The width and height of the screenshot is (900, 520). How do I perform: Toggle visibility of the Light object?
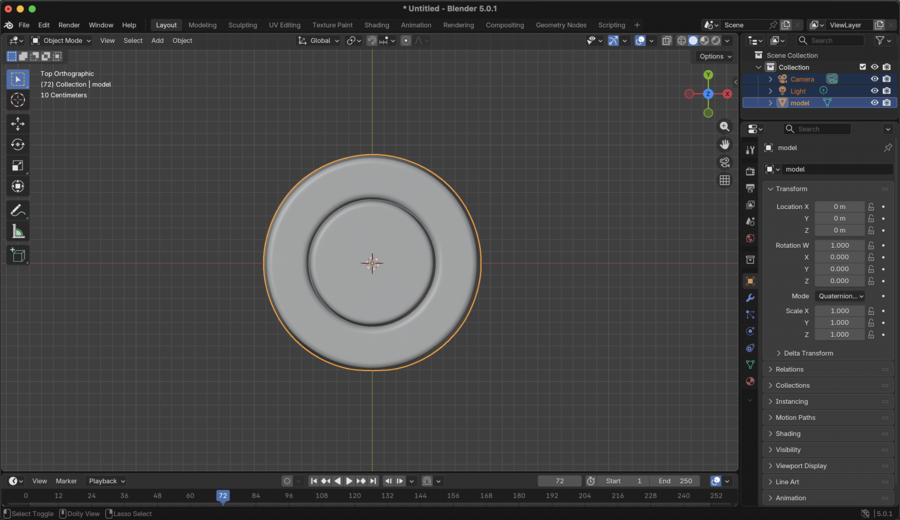[874, 91]
